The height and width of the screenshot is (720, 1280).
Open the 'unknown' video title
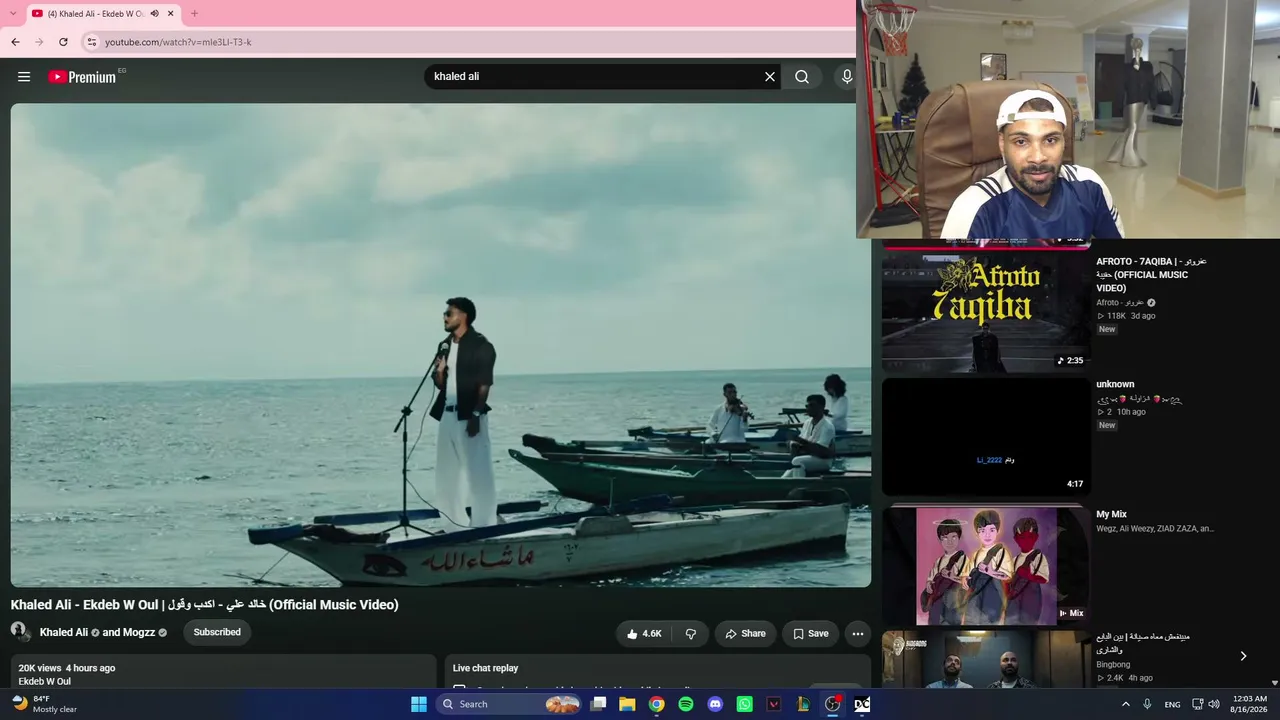(x=1115, y=384)
